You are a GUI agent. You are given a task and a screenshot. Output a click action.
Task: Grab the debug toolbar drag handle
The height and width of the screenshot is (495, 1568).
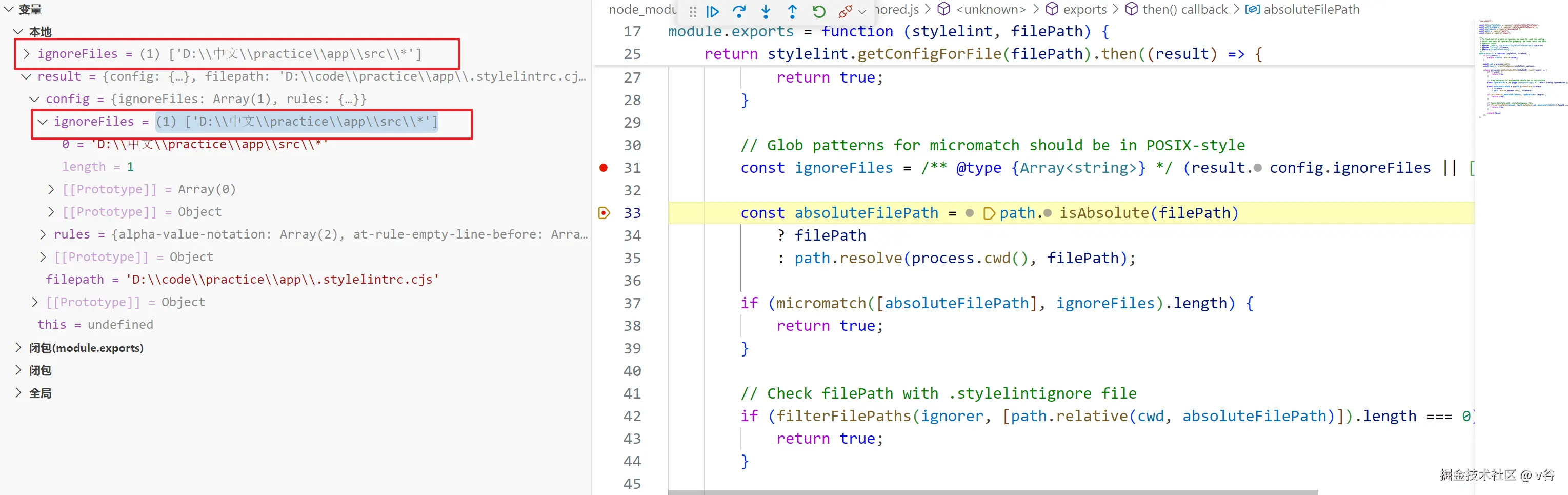pyautogui.click(x=693, y=12)
